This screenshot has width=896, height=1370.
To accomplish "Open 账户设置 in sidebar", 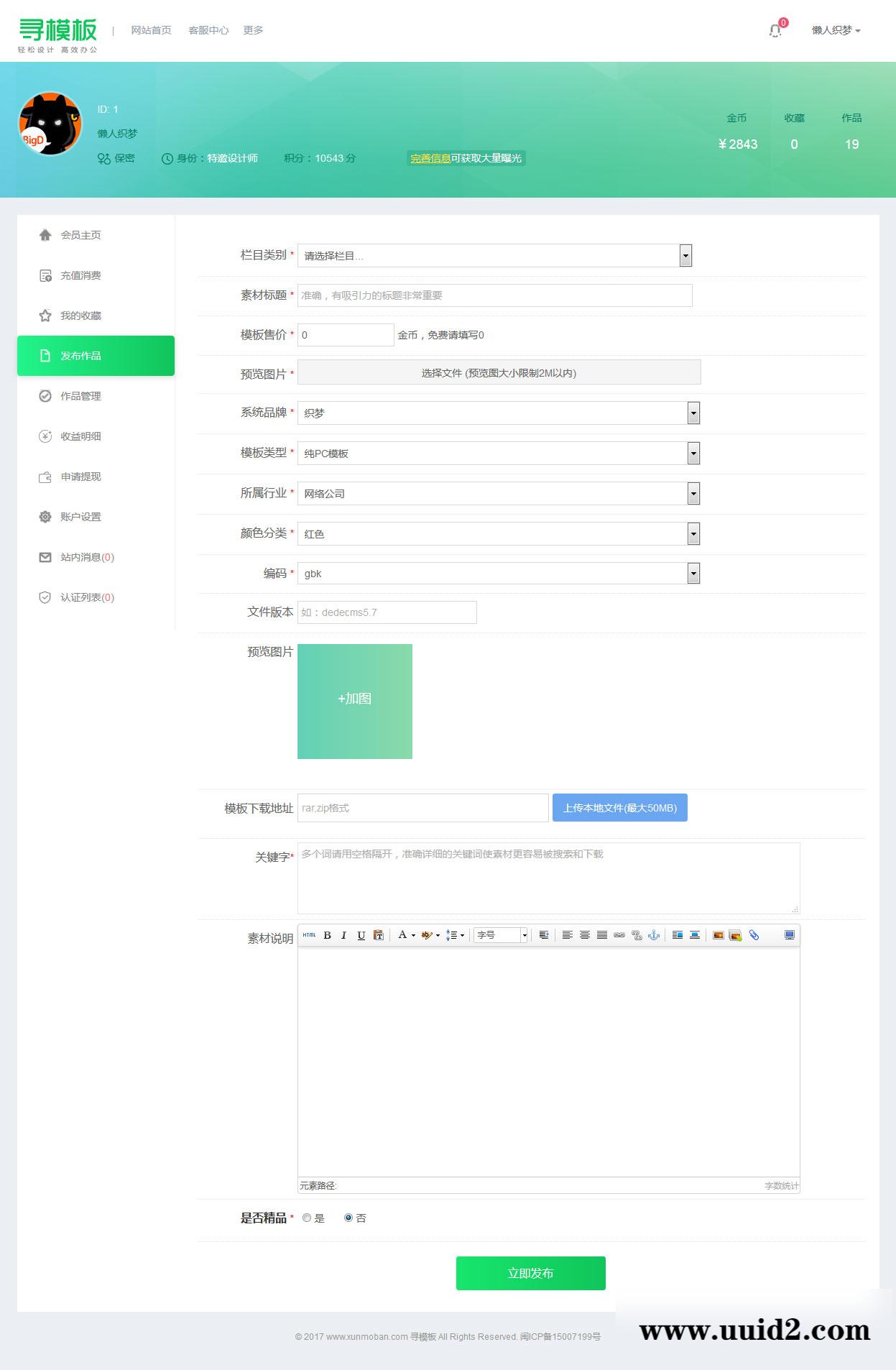I will click(96, 517).
